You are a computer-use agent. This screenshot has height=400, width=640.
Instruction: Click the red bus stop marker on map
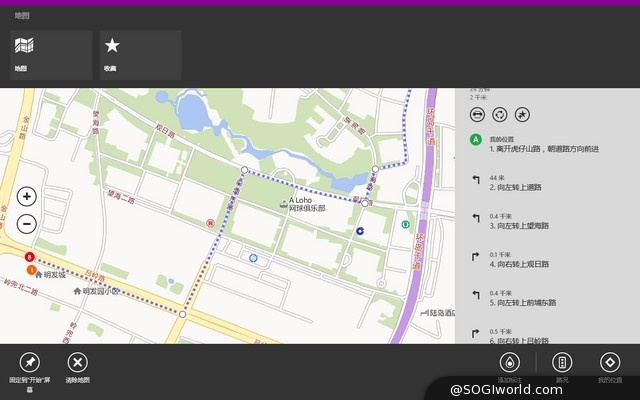pyautogui.click(x=210, y=223)
